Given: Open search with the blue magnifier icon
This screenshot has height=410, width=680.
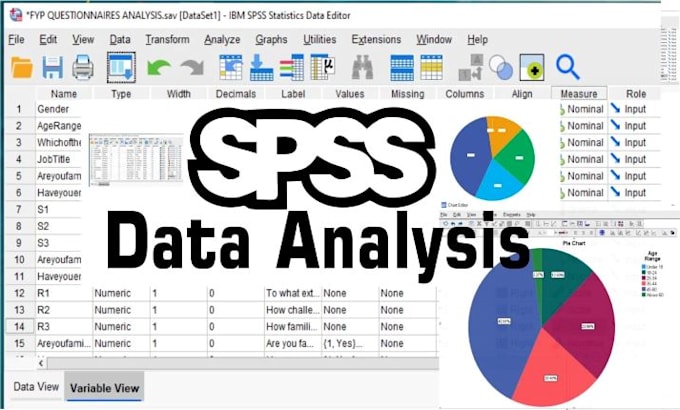Looking at the screenshot, I should point(568,67).
